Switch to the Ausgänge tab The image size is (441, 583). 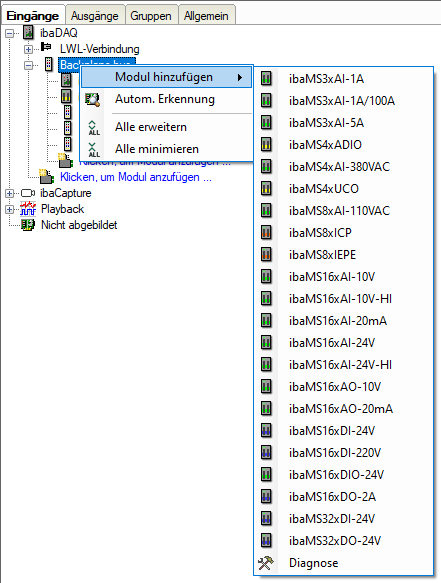pos(94,16)
